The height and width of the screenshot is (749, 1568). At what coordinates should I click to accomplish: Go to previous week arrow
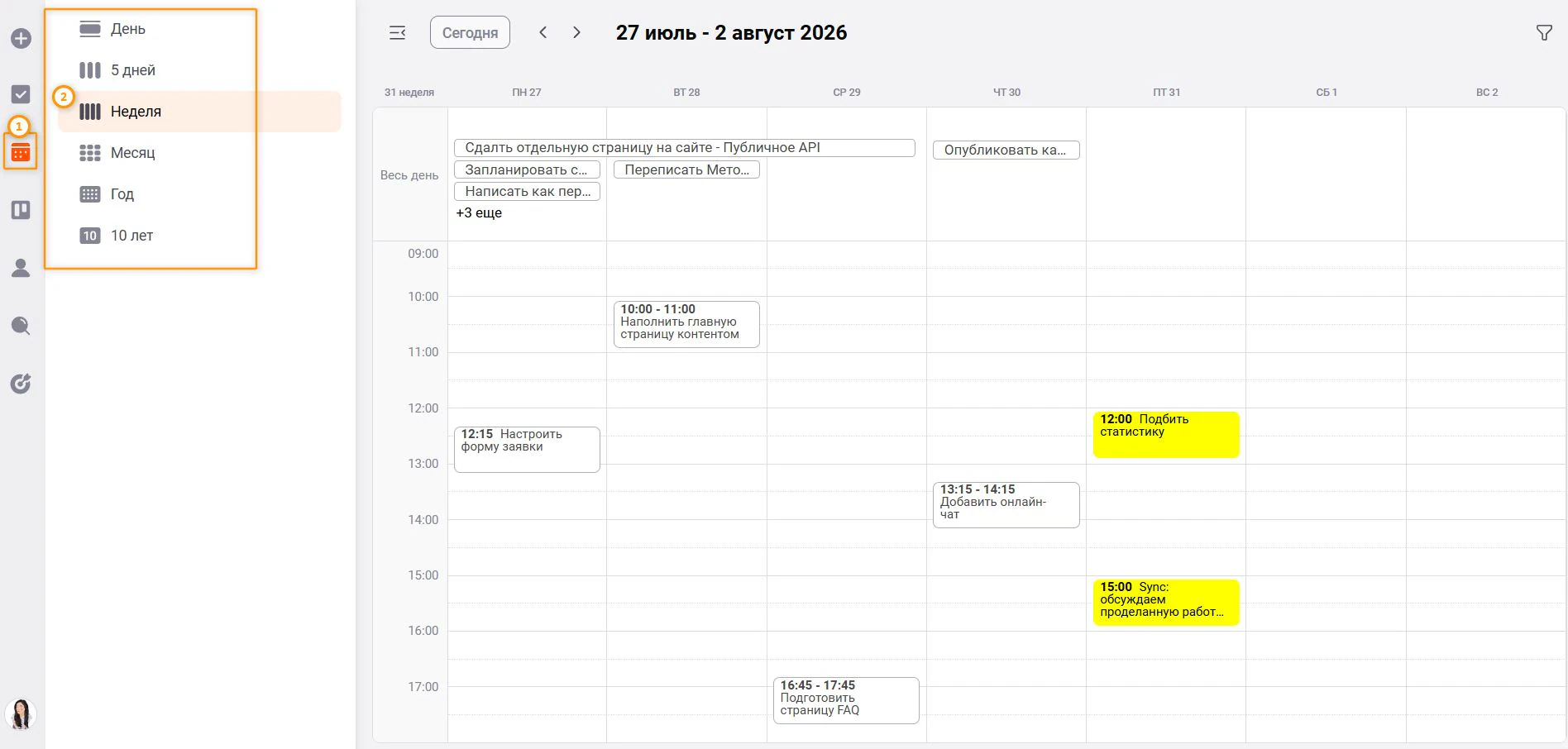point(543,32)
